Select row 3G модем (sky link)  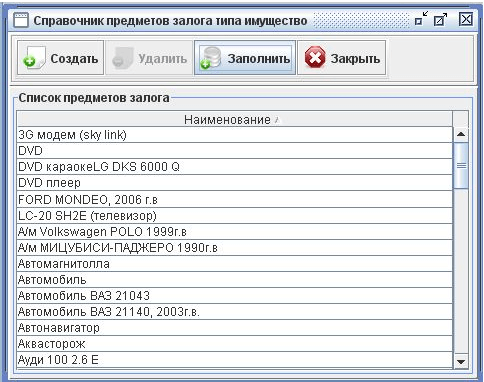coord(235,135)
